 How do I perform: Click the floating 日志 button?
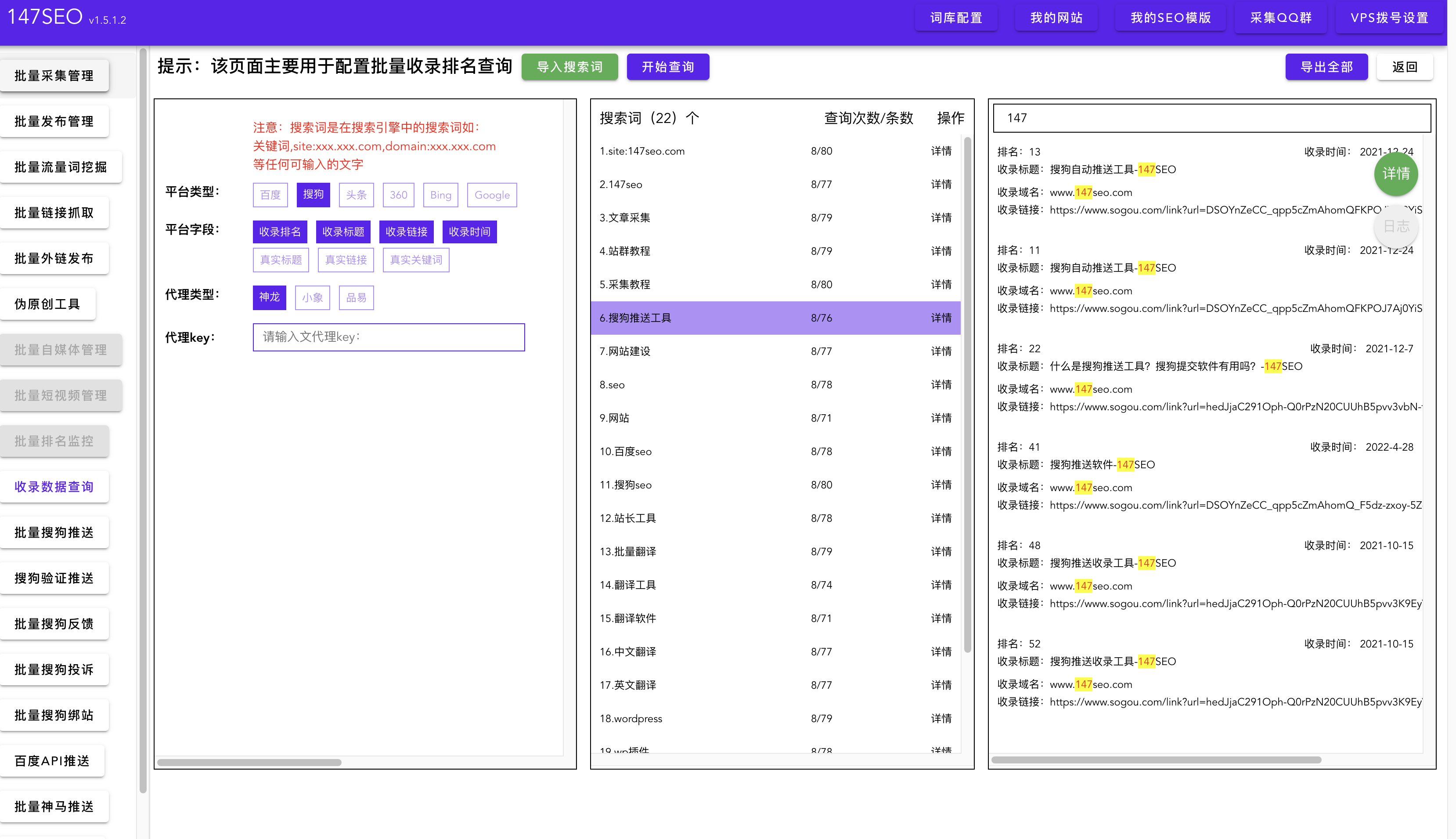1396,227
